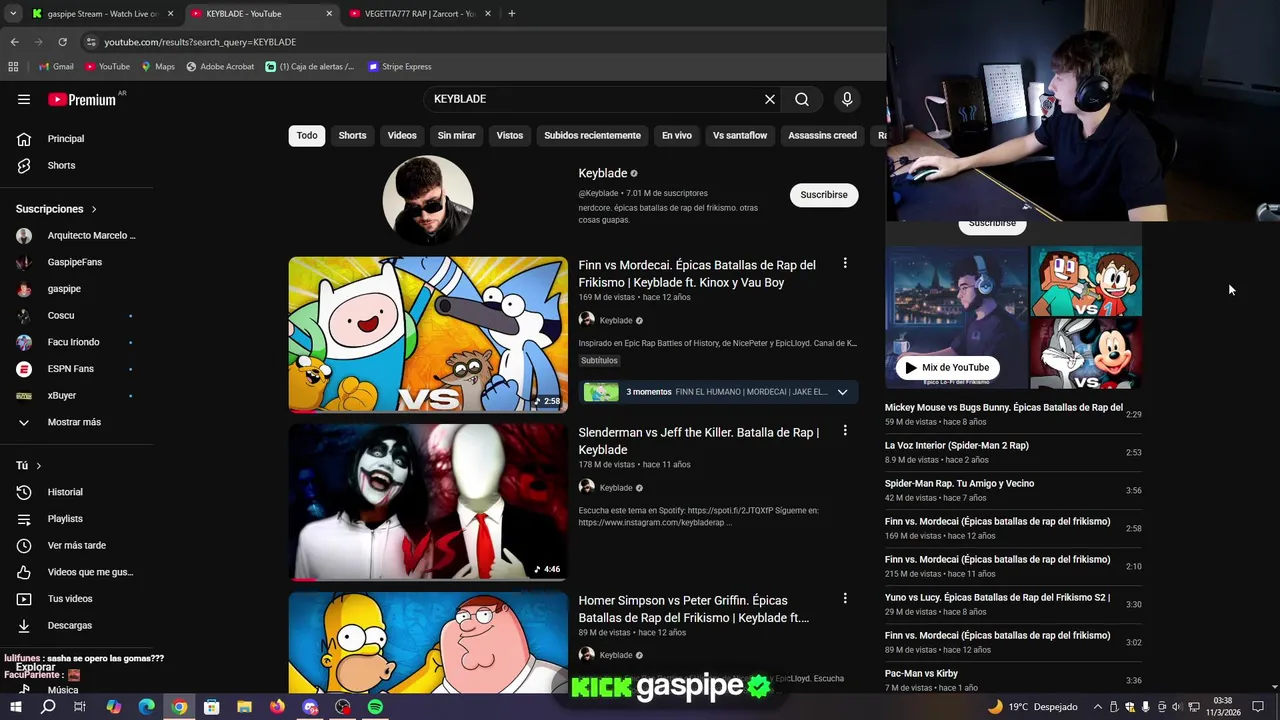Select the Shorts filter chip
This screenshot has width=1280, height=720.
(352, 135)
